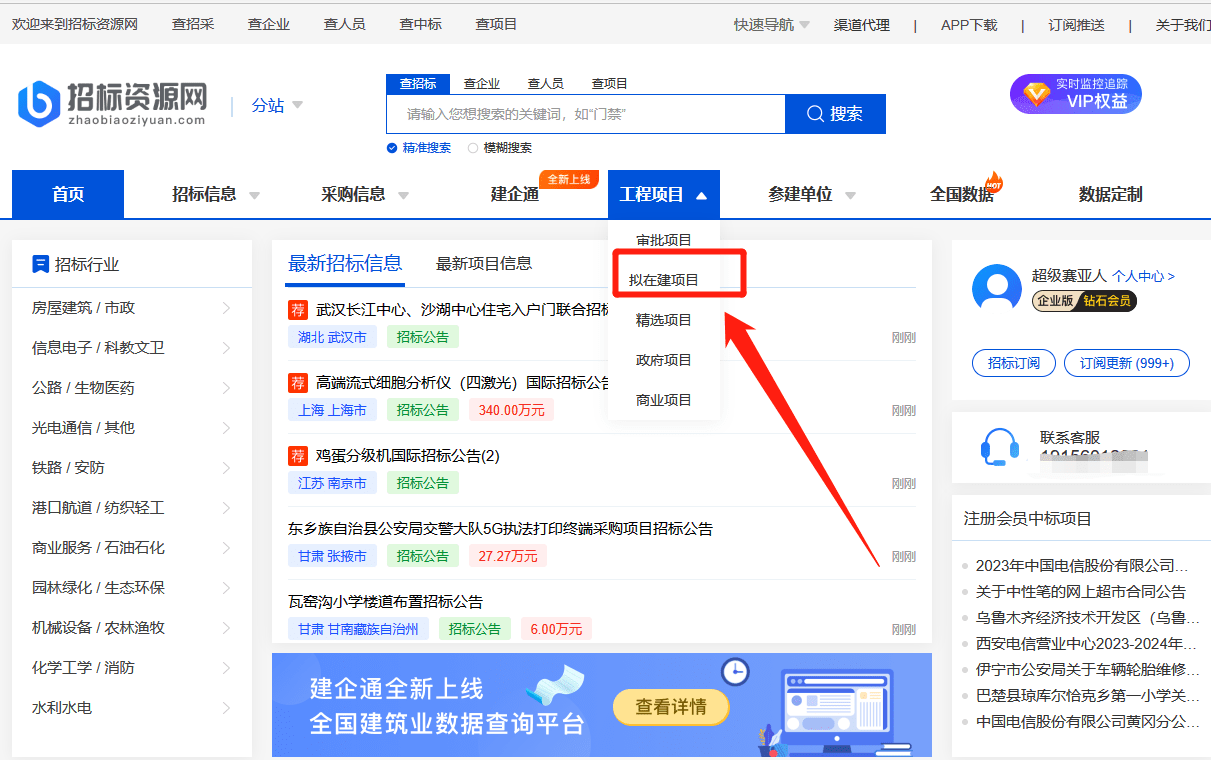Click the customer service headset icon

click(999, 447)
